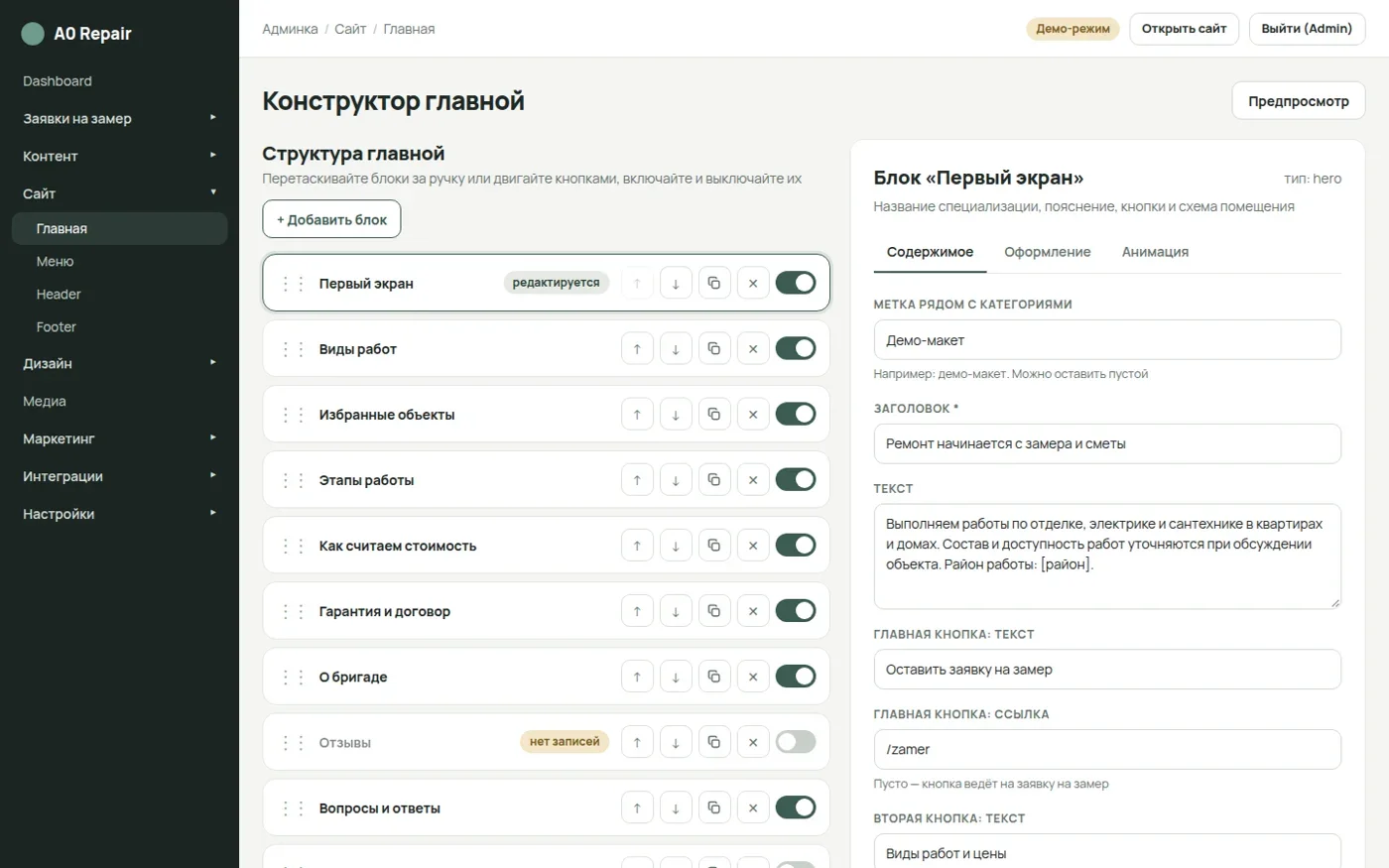Expand the Маркетинг sidebar section

point(119,439)
